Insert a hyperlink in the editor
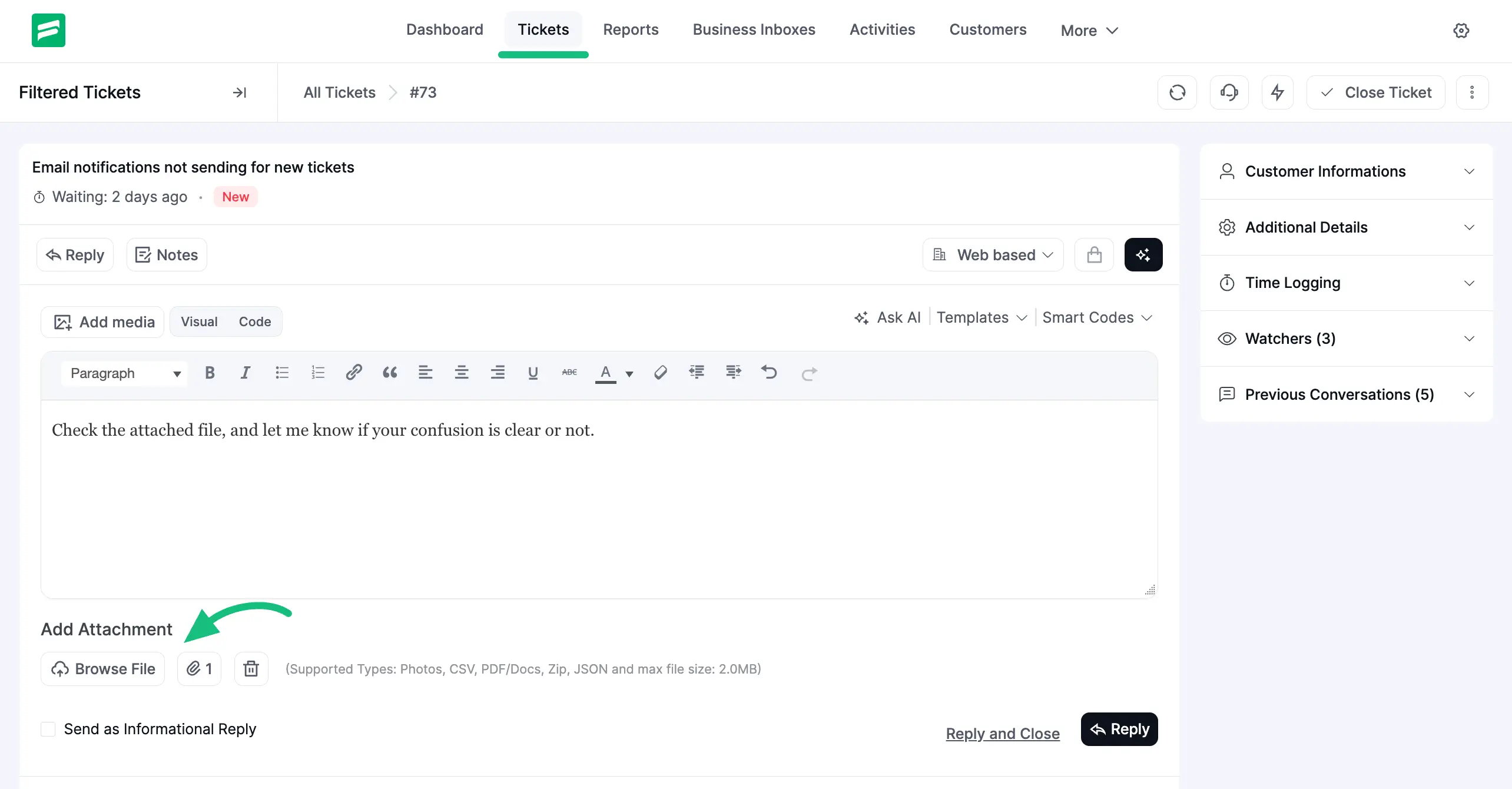Screen dimensions: 1512x789 click(x=353, y=372)
